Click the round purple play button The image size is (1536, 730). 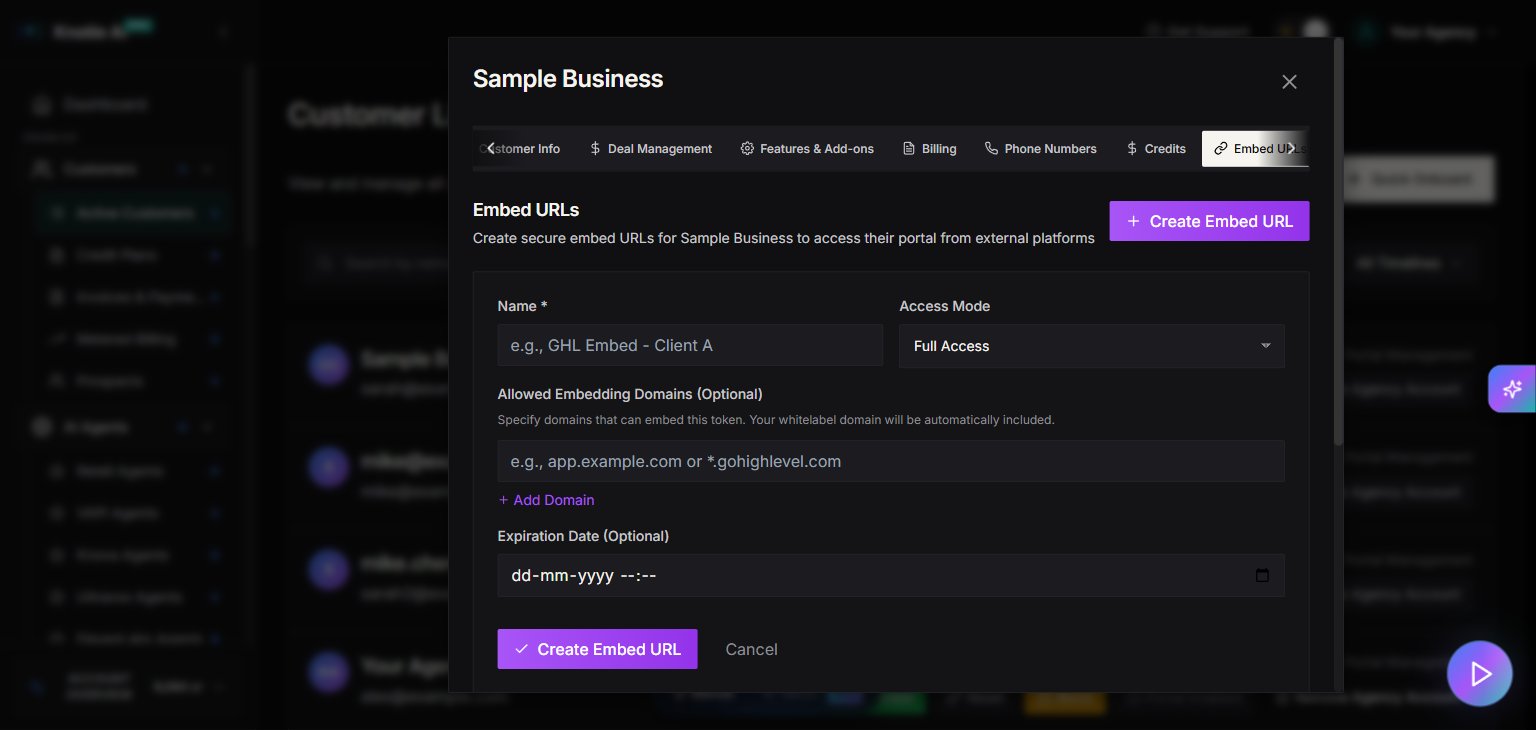point(1480,674)
